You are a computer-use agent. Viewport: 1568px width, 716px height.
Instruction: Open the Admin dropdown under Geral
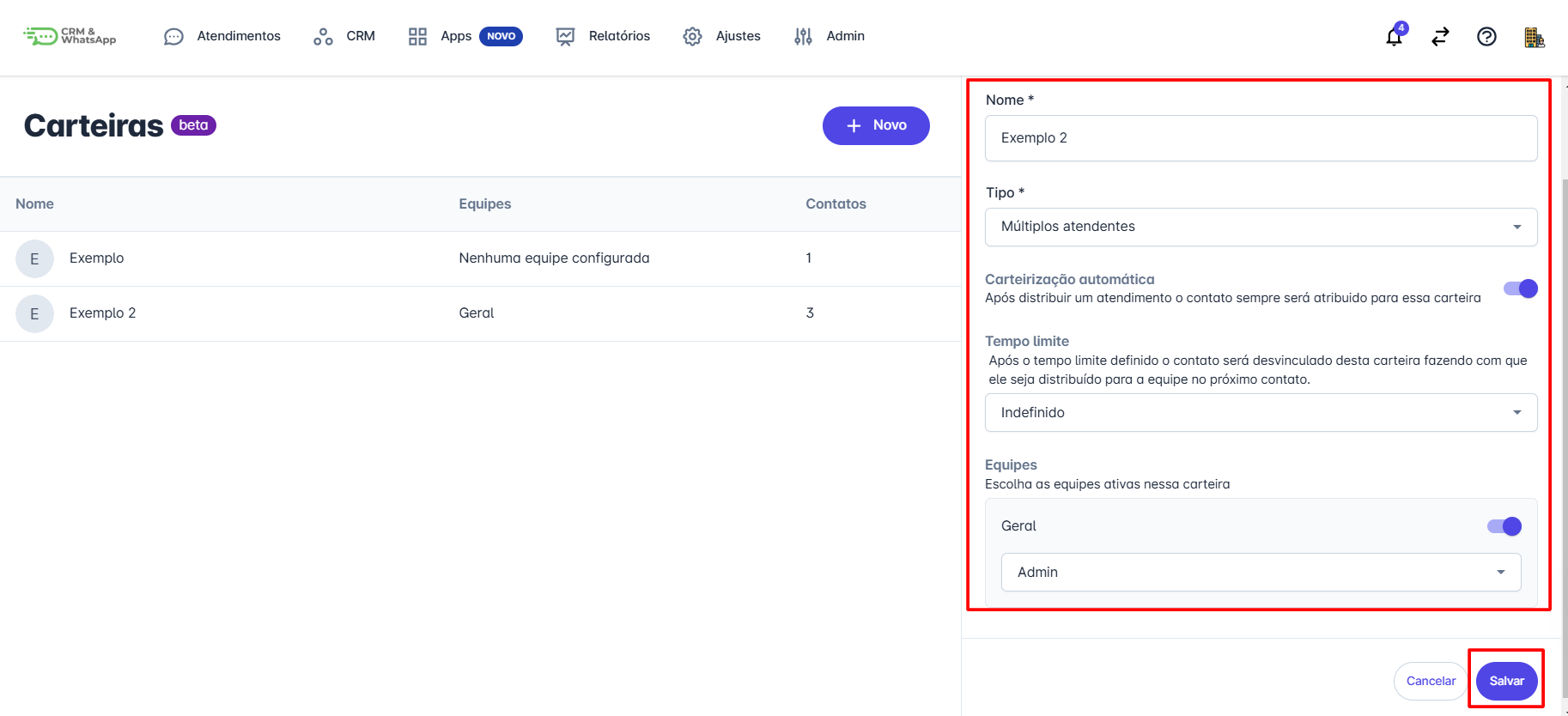(1260, 573)
